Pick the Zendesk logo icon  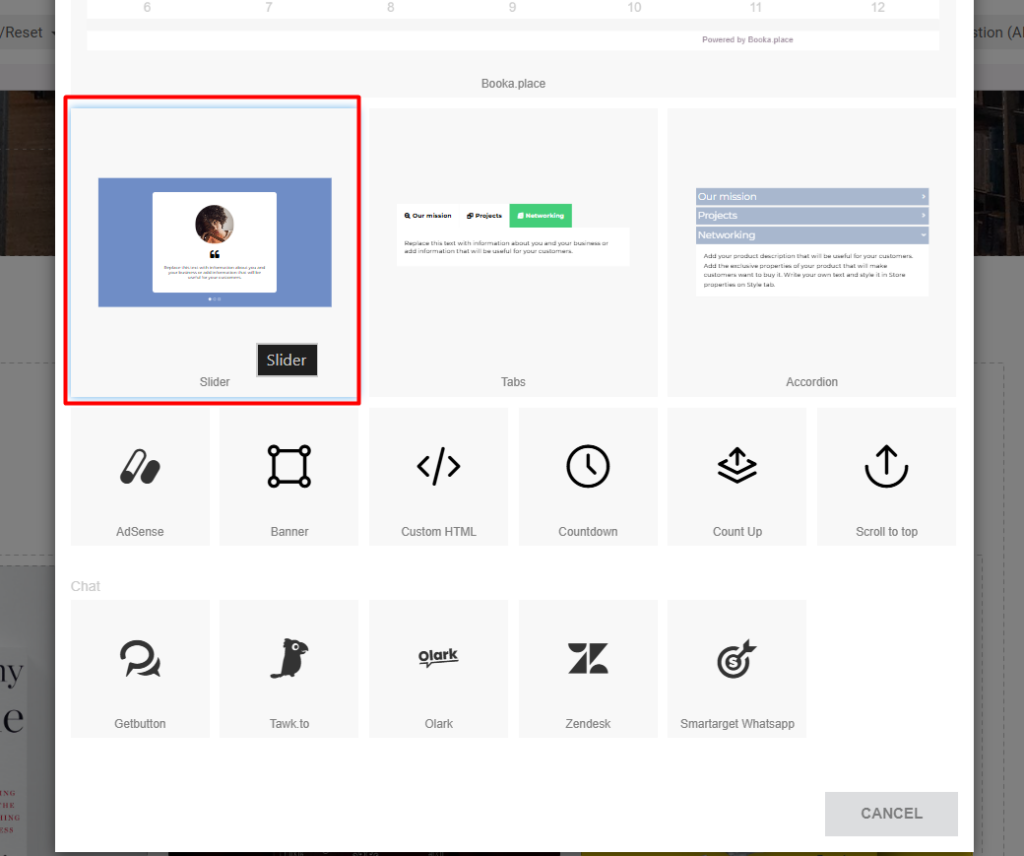coord(588,658)
